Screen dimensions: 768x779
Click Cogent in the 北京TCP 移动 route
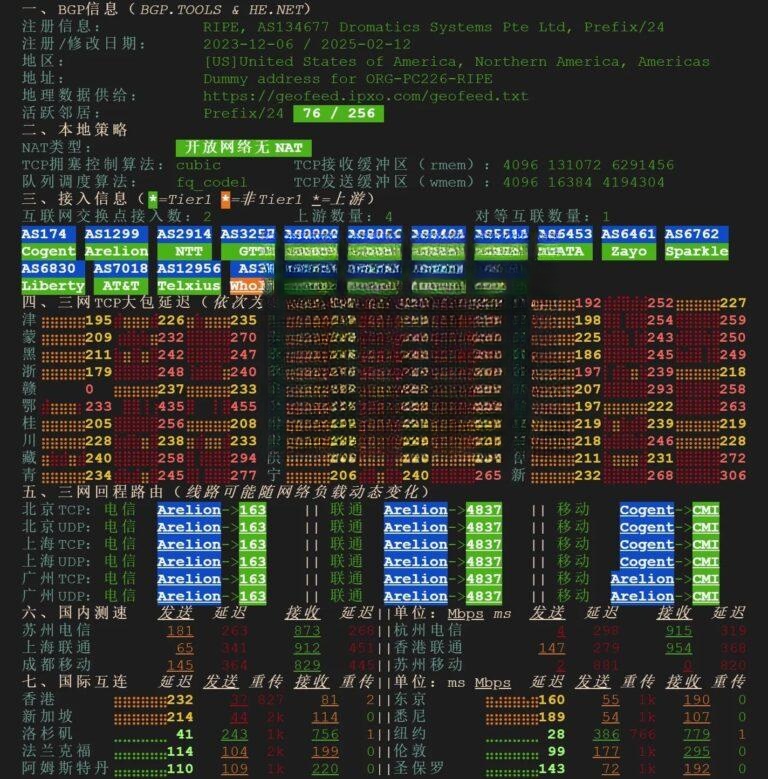click(646, 510)
